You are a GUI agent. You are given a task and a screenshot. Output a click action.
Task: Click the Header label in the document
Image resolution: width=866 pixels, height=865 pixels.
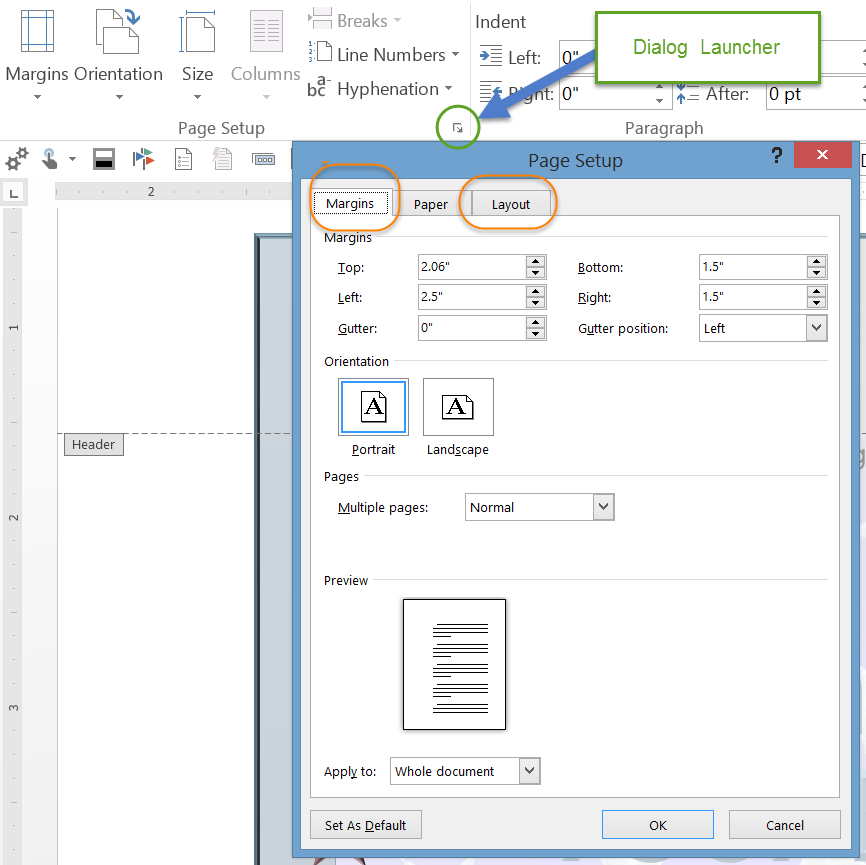point(93,445)
